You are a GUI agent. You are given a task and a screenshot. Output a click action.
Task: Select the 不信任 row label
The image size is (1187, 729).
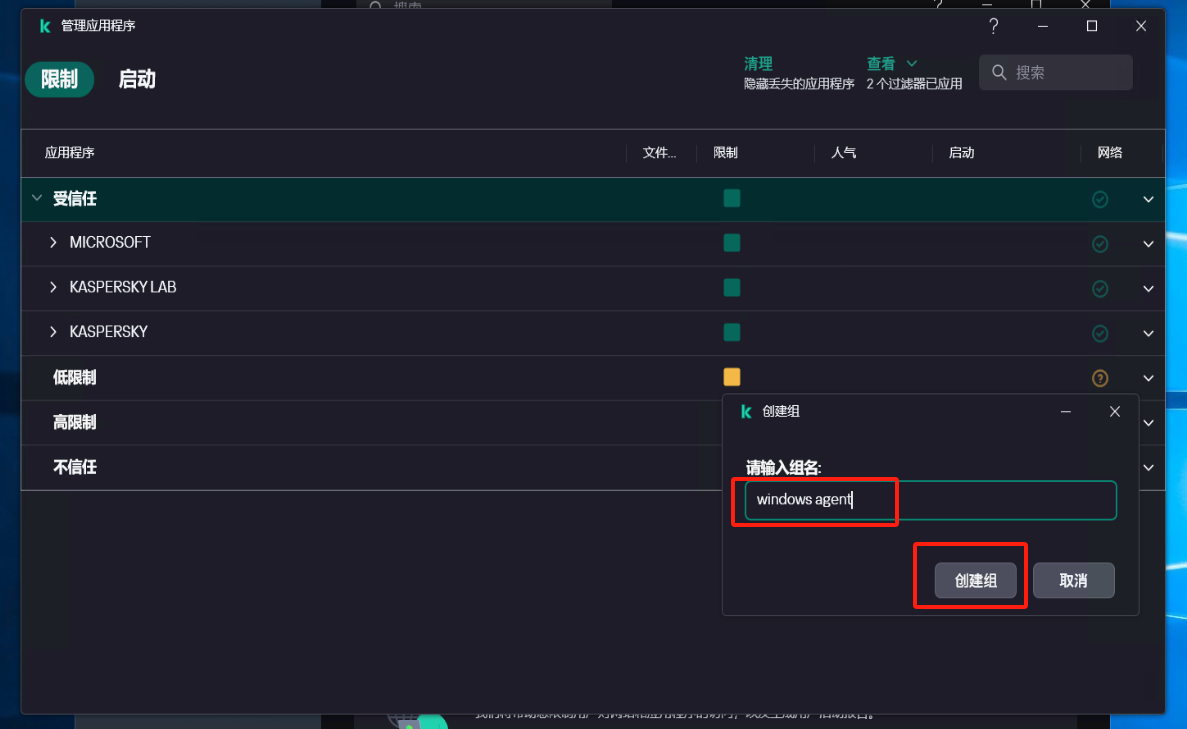point(74,467)
